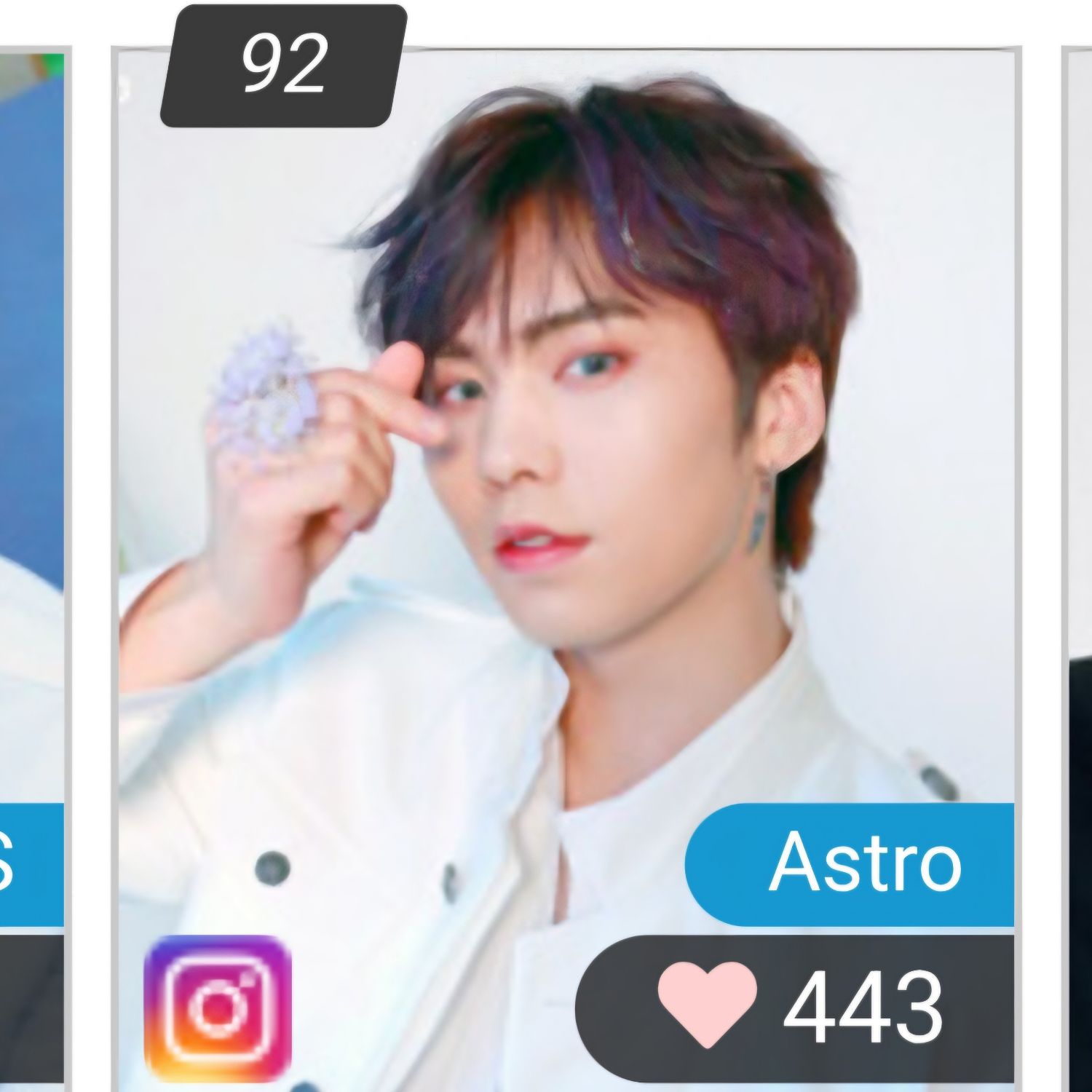Image resolution: width=1092 pixels, height=1092 pixels.
Task: Select the Astro group tag
Action: (x=850, y=864)
